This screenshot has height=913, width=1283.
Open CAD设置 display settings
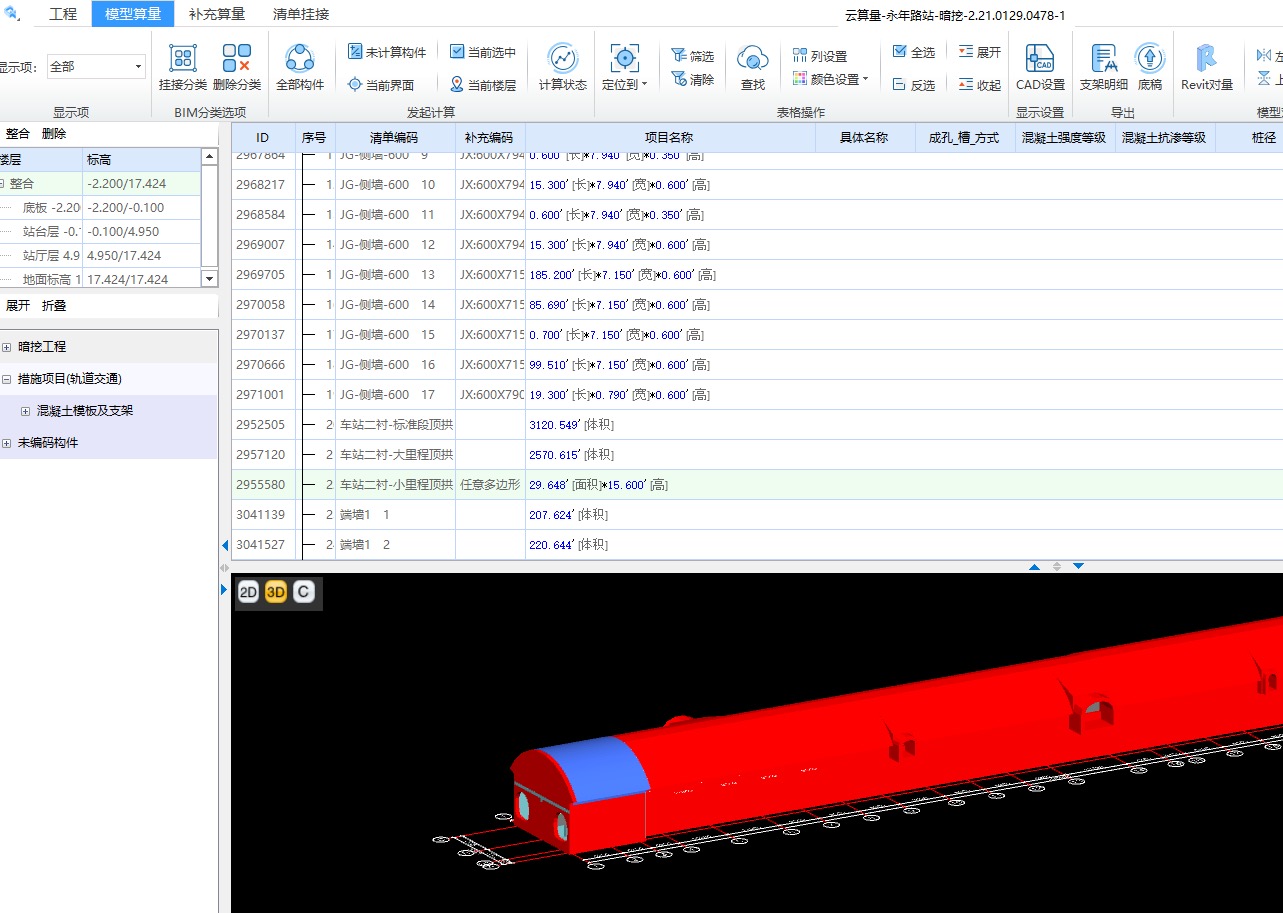point(1040,58)
